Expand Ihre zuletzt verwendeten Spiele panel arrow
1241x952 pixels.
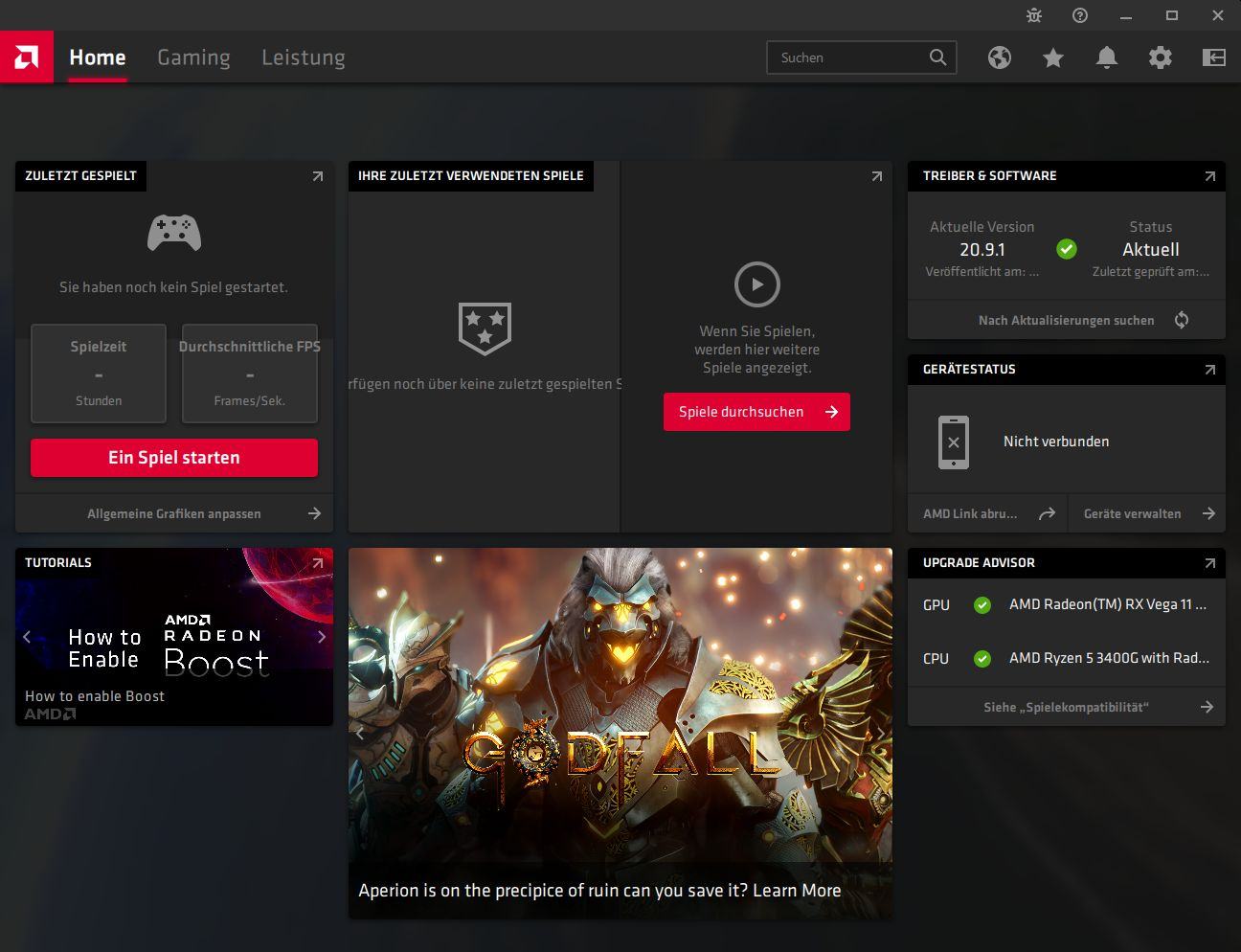(x=877, y=176)
